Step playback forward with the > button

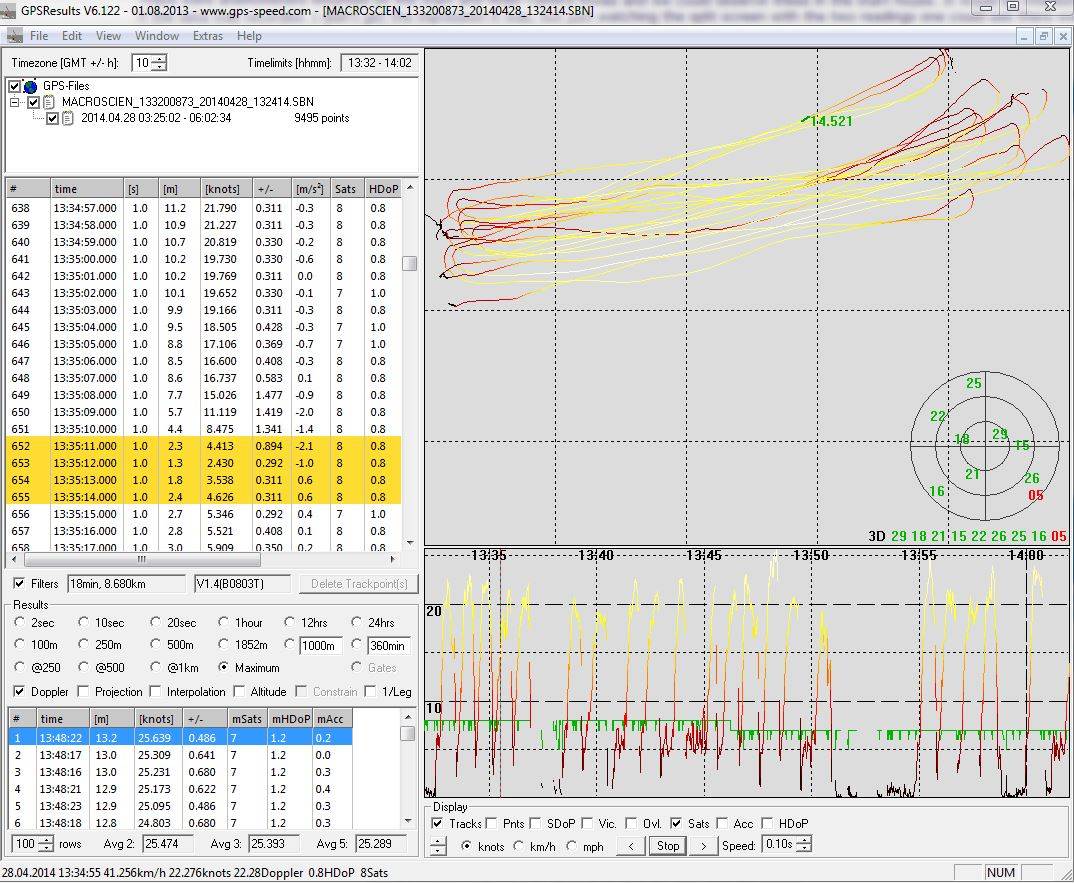[704, 846]
